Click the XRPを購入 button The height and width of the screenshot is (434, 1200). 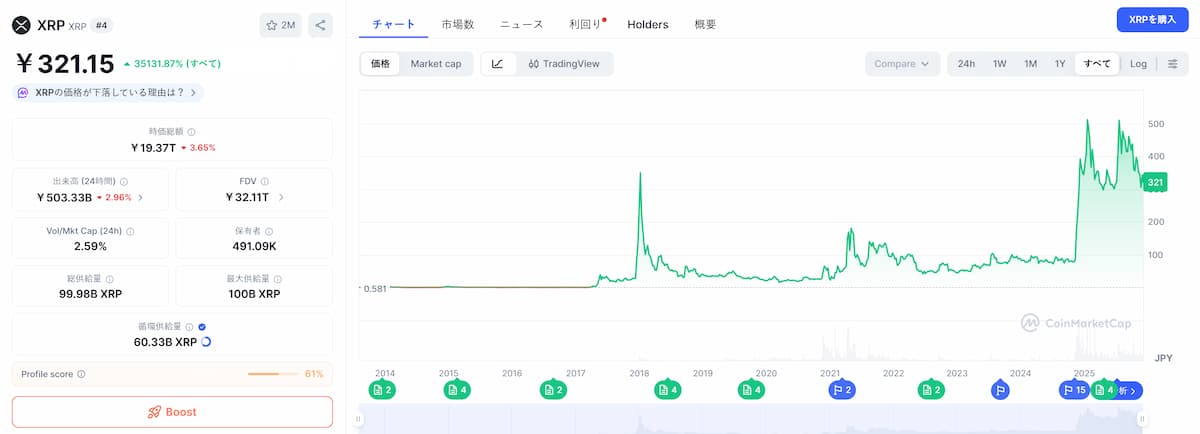click(1153, 20)
